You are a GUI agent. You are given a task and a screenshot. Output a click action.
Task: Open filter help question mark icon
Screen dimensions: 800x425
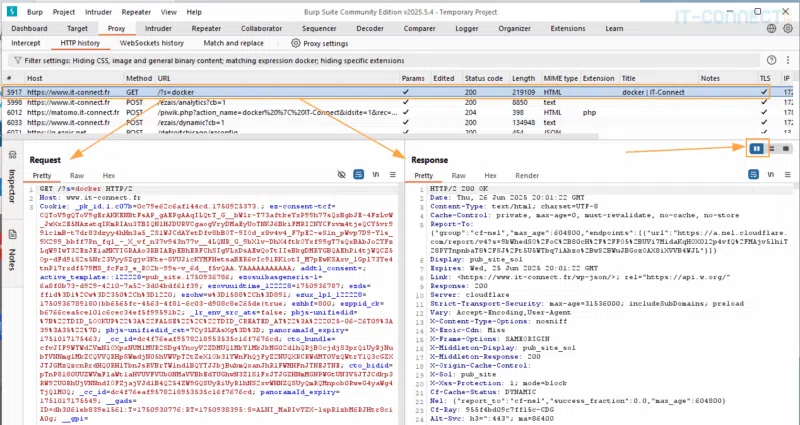(x=771, y=60)
